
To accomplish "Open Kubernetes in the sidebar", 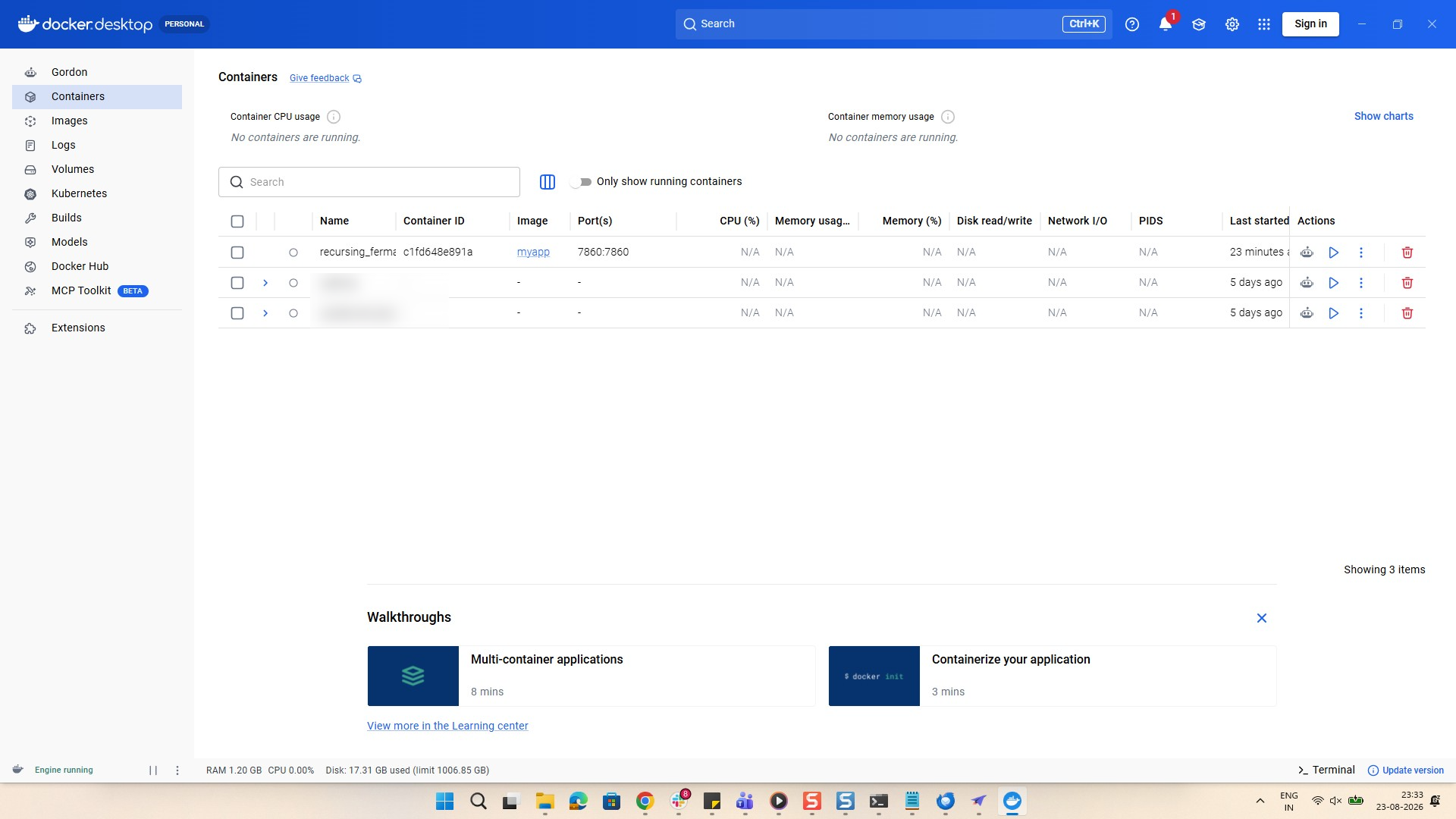I will [x=96, y=193].
